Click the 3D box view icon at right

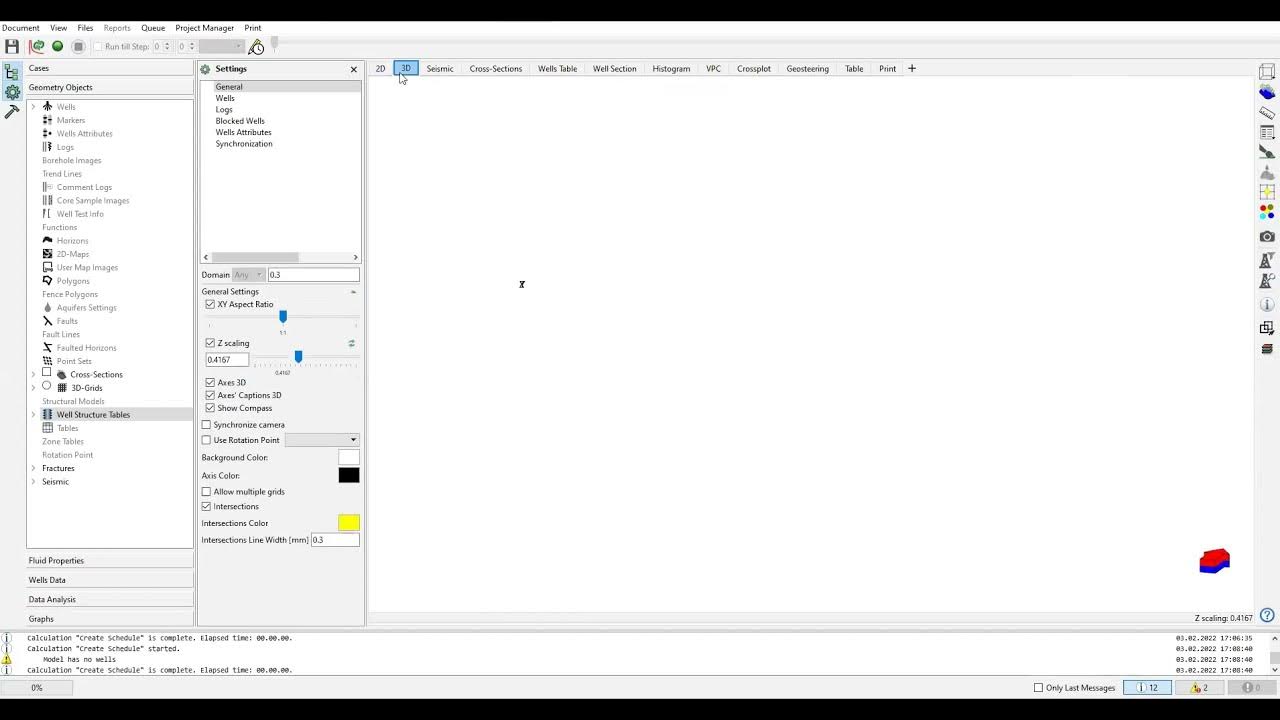click(x=1267, y=72)
